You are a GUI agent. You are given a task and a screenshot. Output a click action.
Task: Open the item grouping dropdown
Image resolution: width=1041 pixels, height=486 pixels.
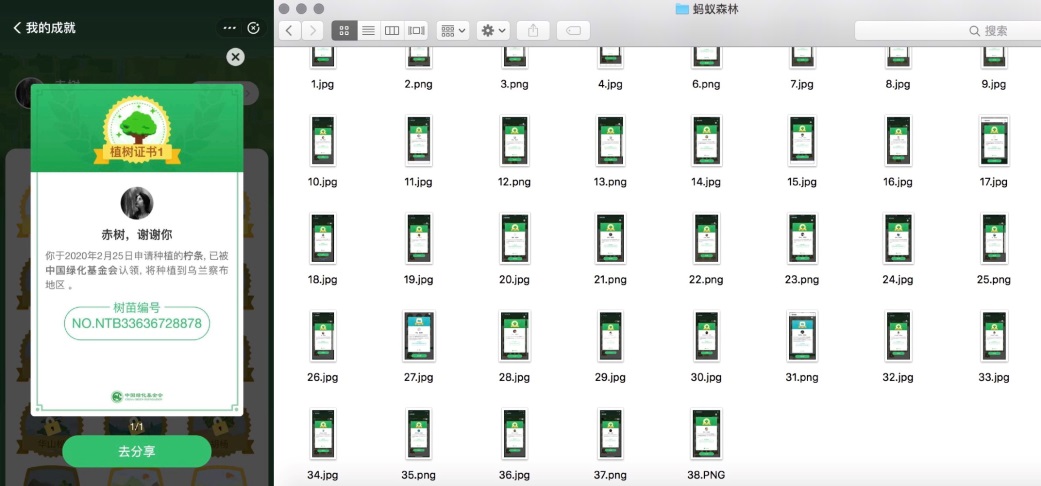(453, 31)
